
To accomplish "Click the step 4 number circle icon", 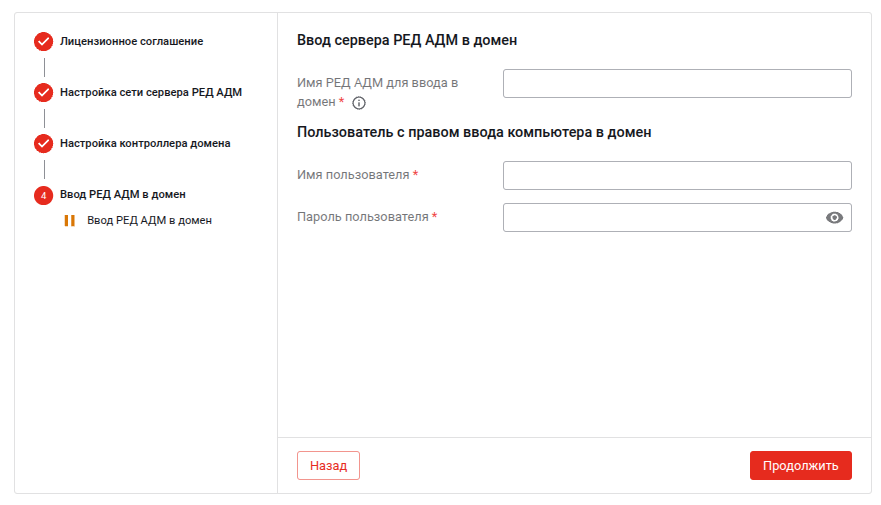I will click(43, 195).
